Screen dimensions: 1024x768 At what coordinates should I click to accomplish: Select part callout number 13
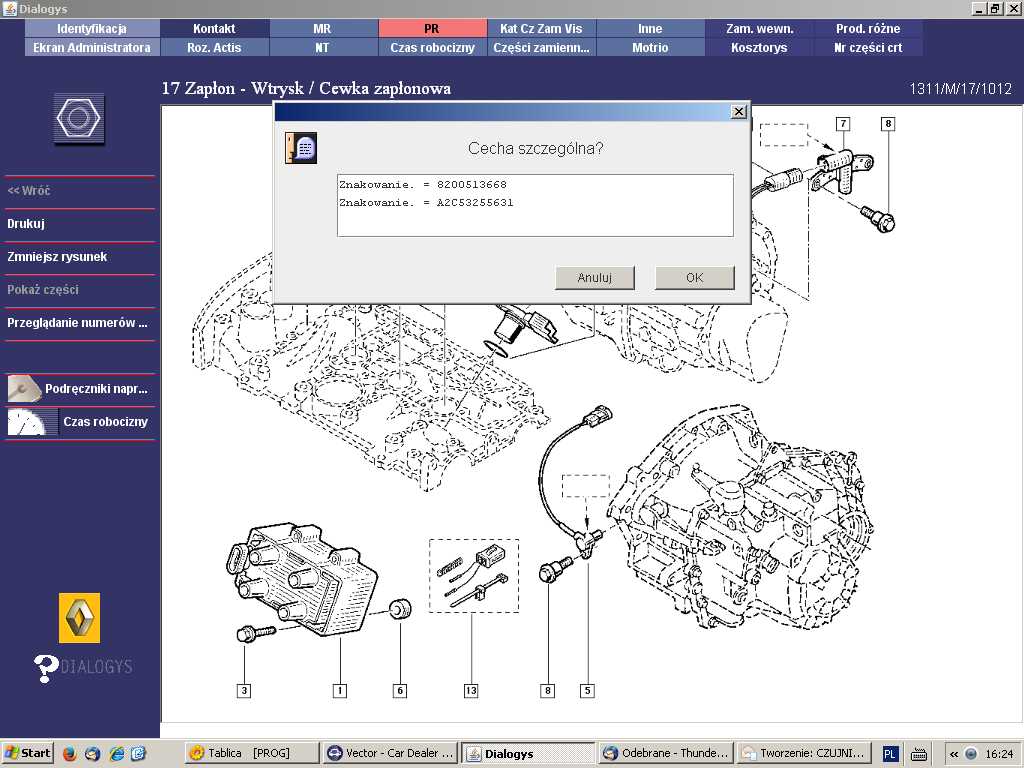[x=471, y=690]
